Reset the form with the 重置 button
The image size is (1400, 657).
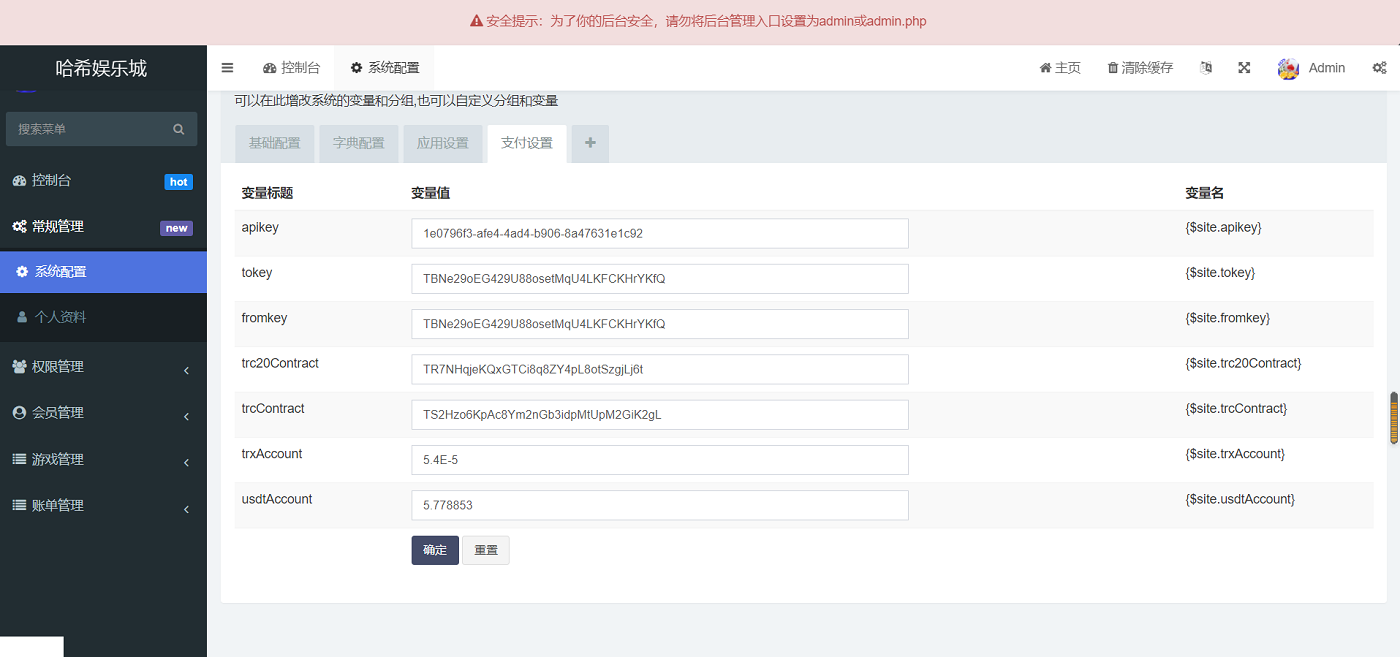tap(485, 549)
